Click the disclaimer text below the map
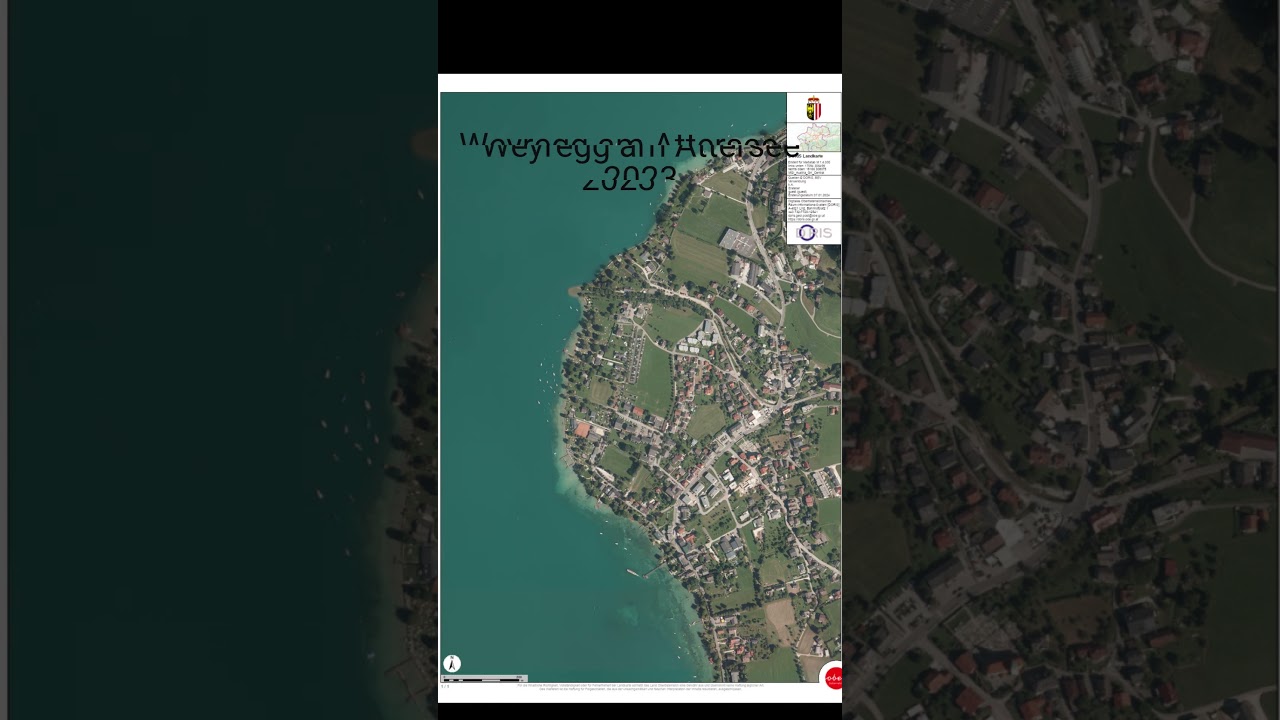The image size is (1280, 720). pos(640,687)
